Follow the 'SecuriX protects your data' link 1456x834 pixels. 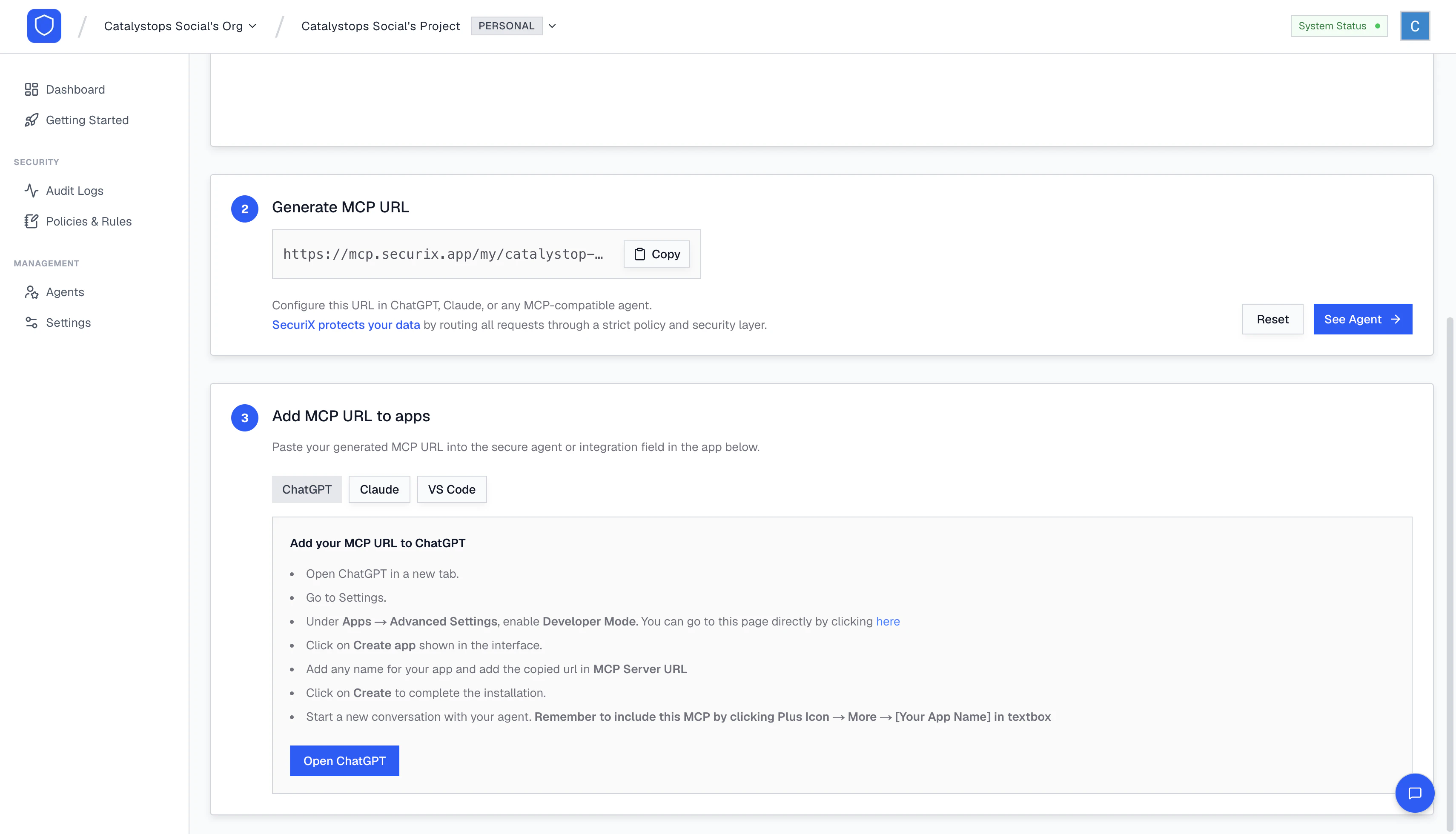point(346,325)
